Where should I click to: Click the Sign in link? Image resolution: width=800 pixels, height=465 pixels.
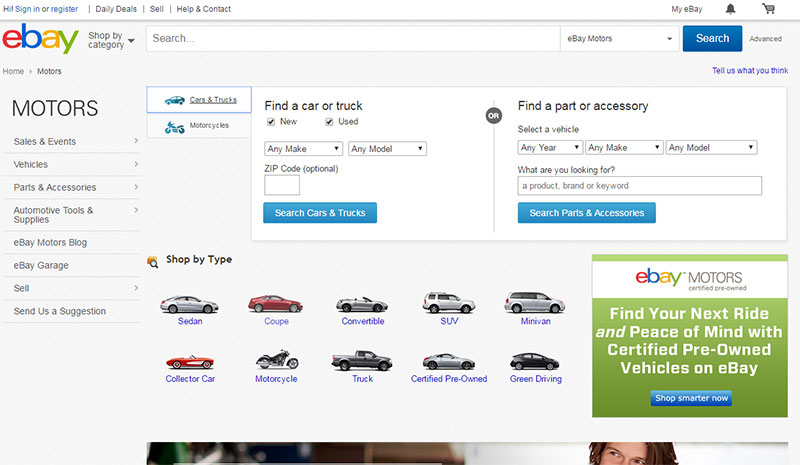[x=27, y=9]
